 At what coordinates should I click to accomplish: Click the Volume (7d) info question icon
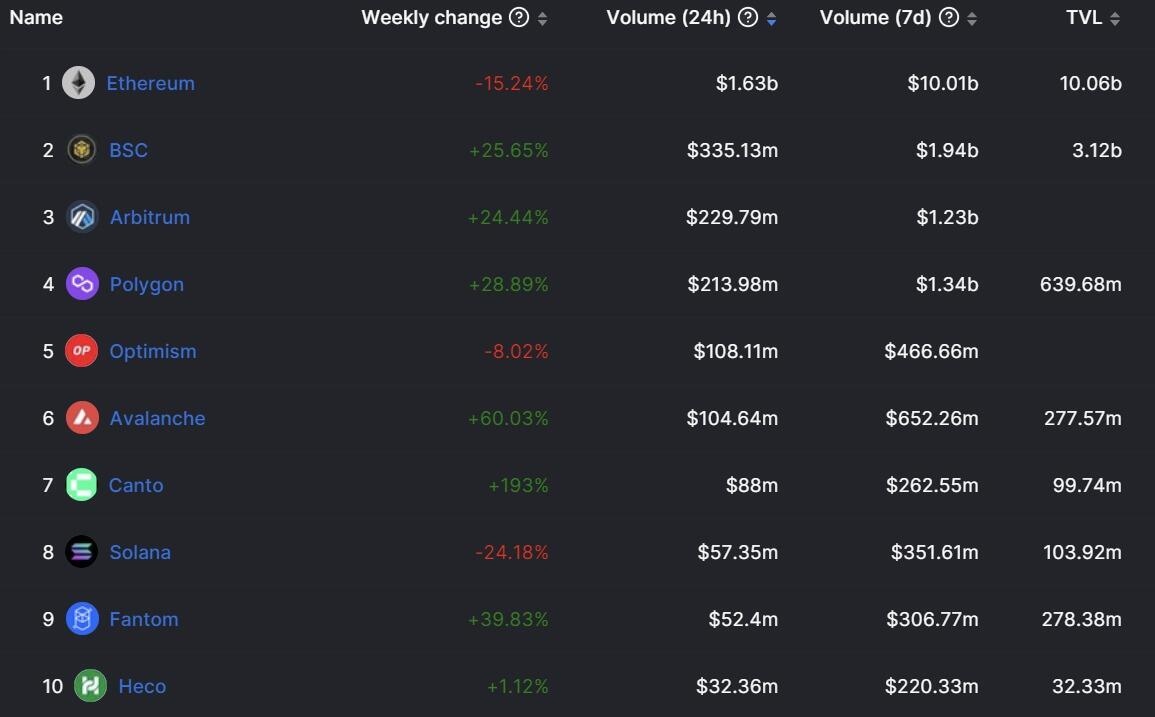click(949, 17)
